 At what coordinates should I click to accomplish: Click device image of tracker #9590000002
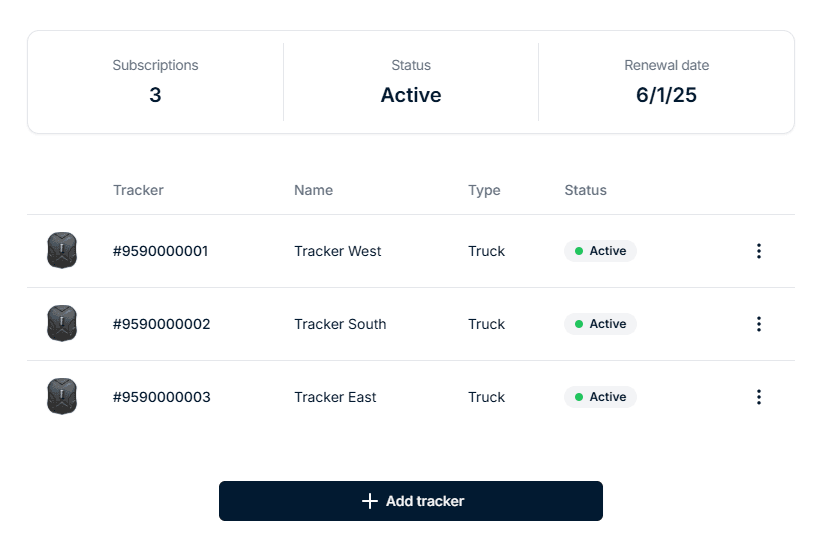(x=62, y=324)
